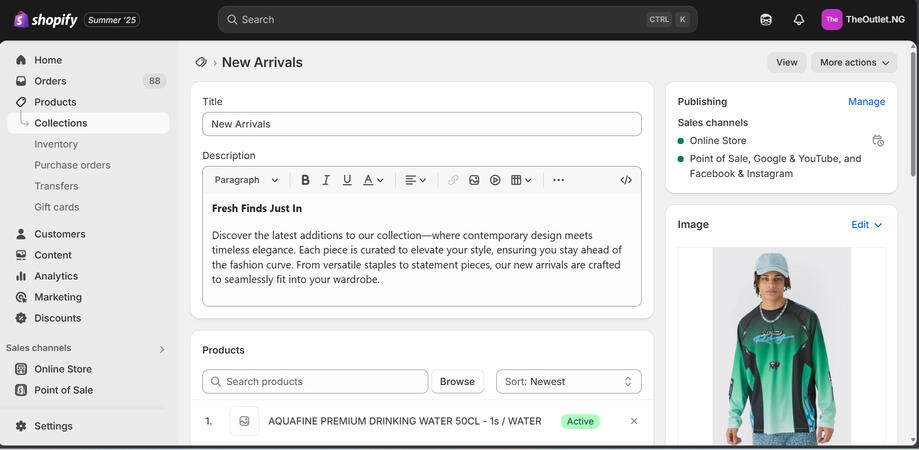This screenshot has height=450, width=919.
Task: Open the More actions dropdown
Action: tap(854, 63)
